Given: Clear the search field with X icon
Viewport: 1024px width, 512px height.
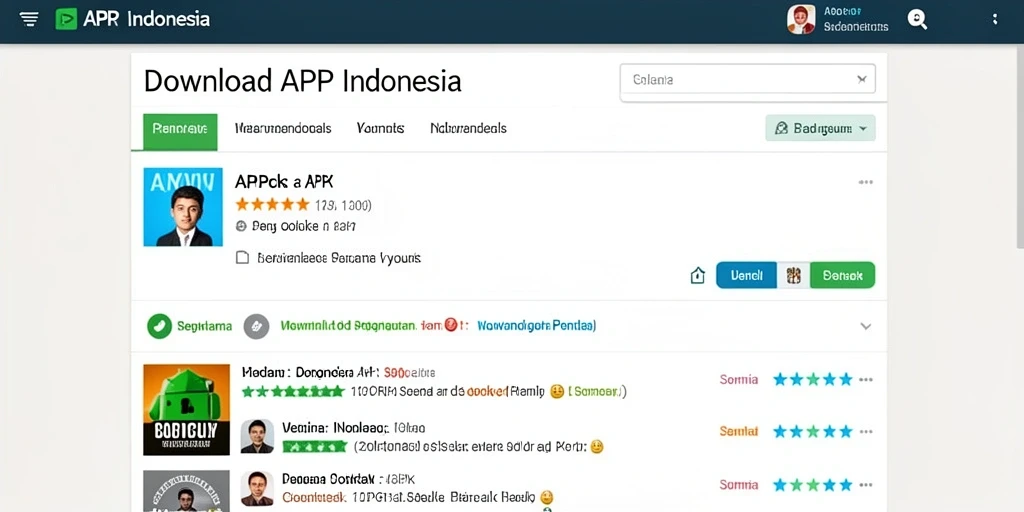Looking at the screenshot, I should (x=861, y=80).
